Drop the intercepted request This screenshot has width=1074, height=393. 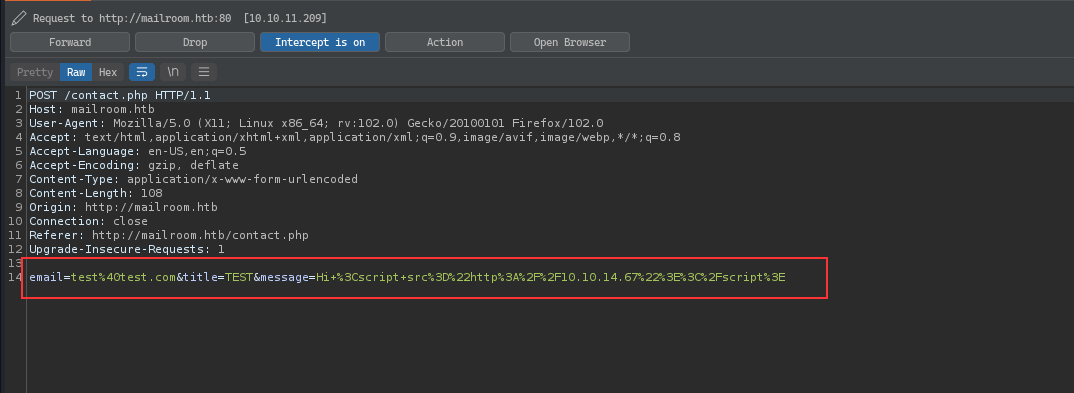tap(195, 42)
